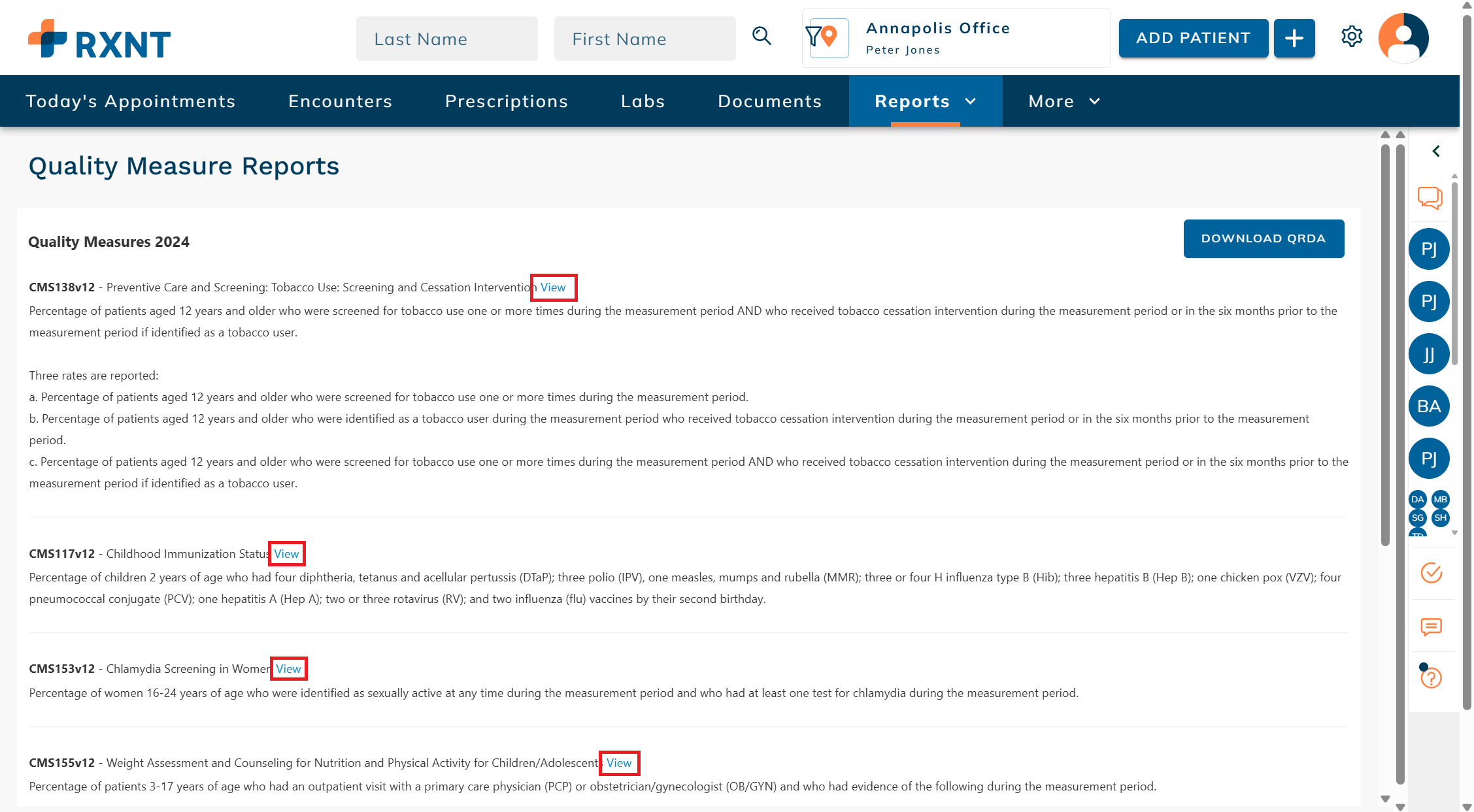Screen dimensions: 1474x812
Task: Expand the Reports menu dropdown
Action: point(925,101)
